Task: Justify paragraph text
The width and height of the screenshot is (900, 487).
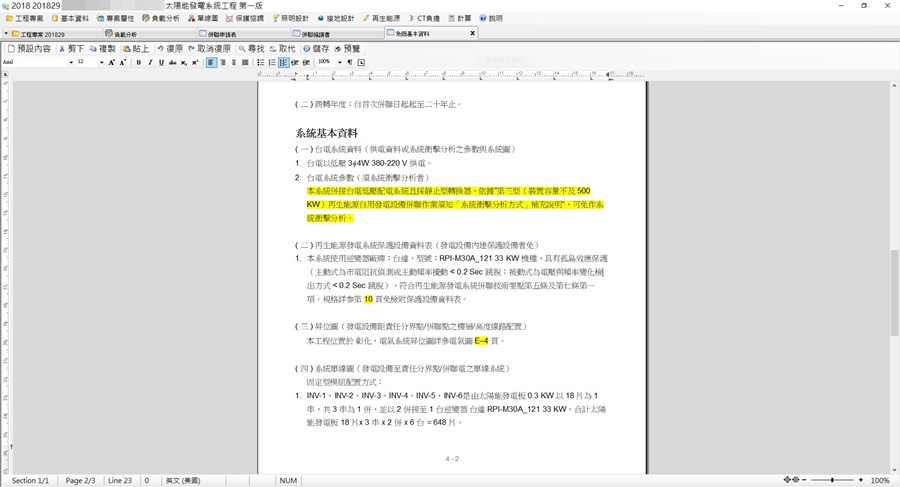Action: pos(245,63)
